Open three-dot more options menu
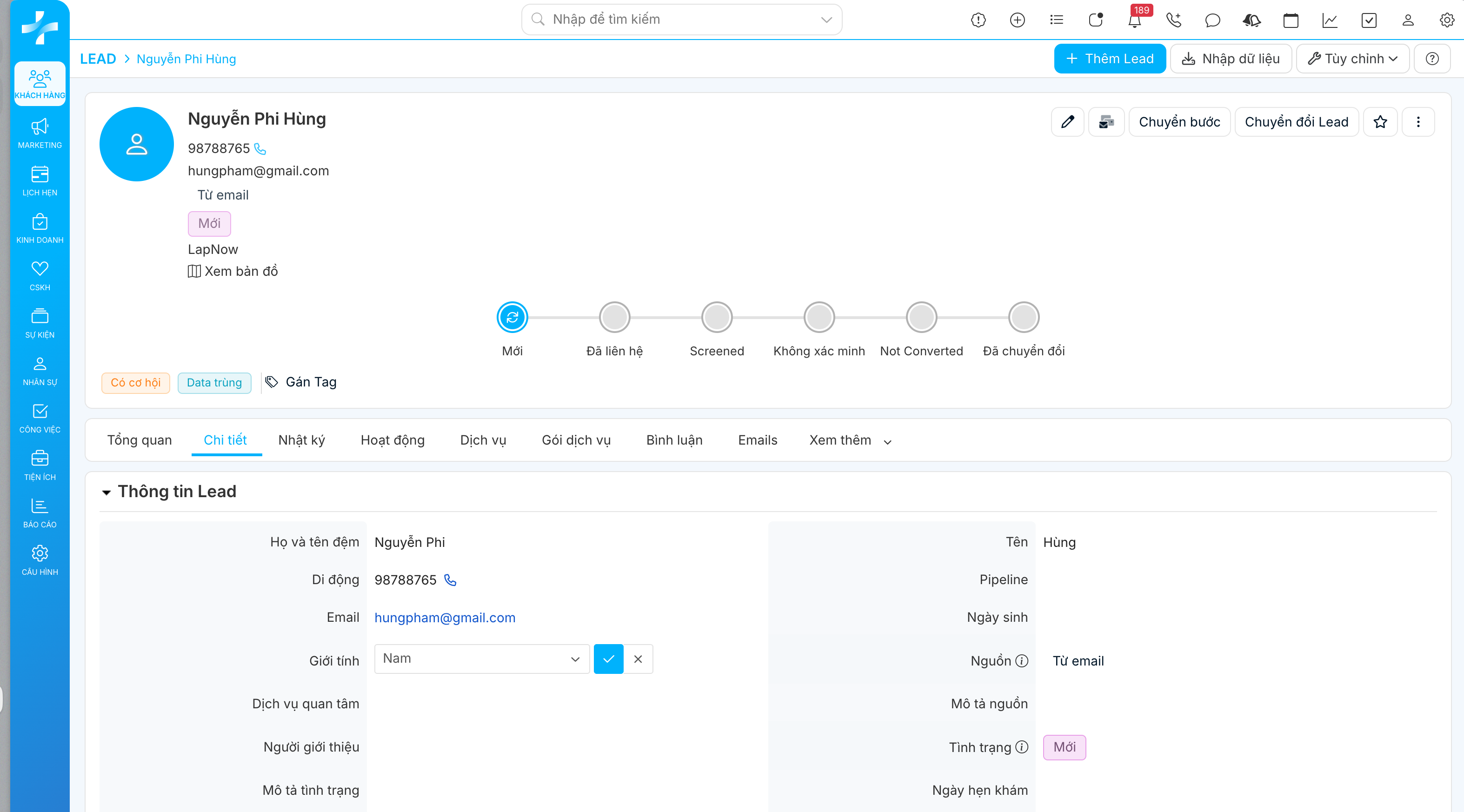The height and width of the screenshot is (812, 1464). point(1418,121)
